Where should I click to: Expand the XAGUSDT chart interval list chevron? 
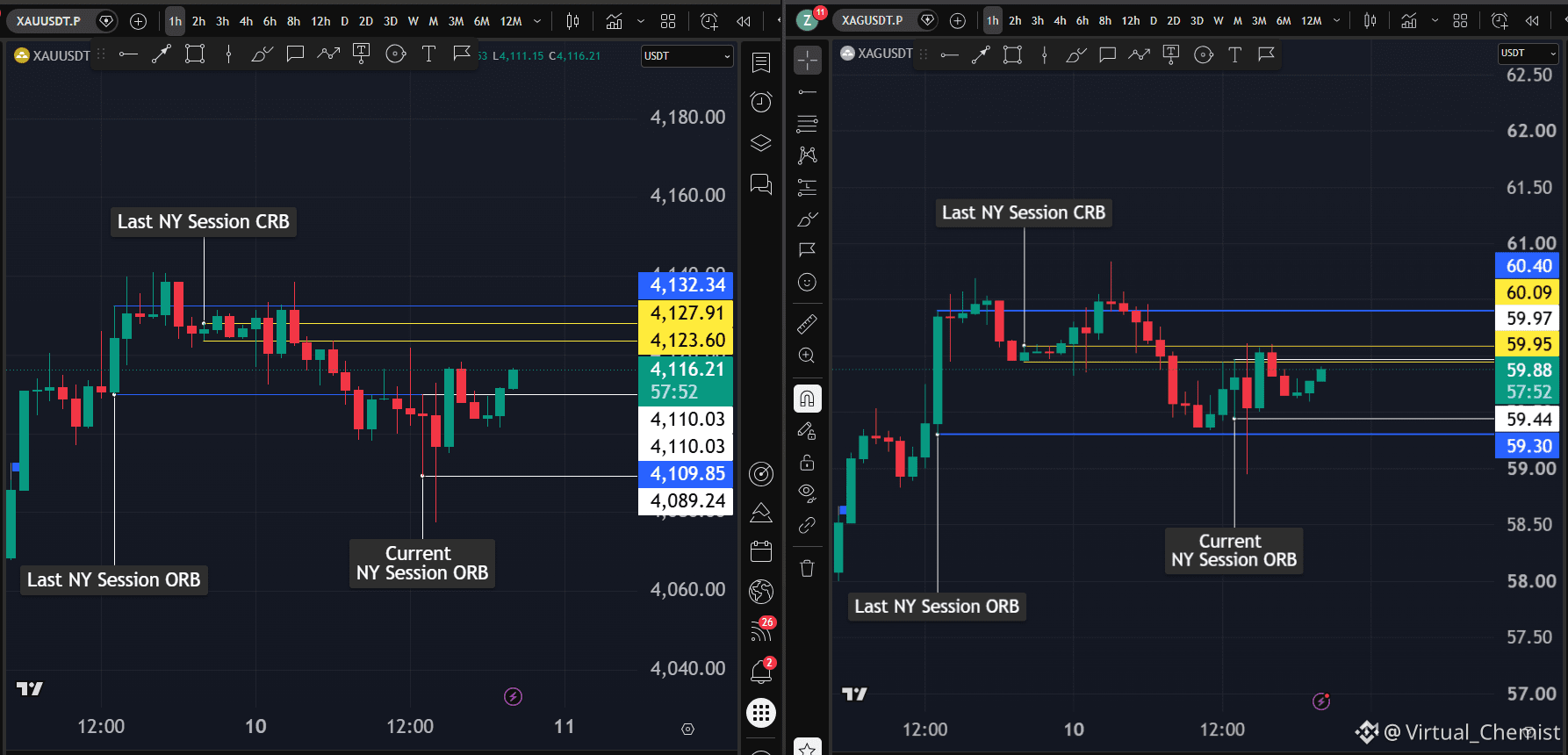(x=1337, y=21)
